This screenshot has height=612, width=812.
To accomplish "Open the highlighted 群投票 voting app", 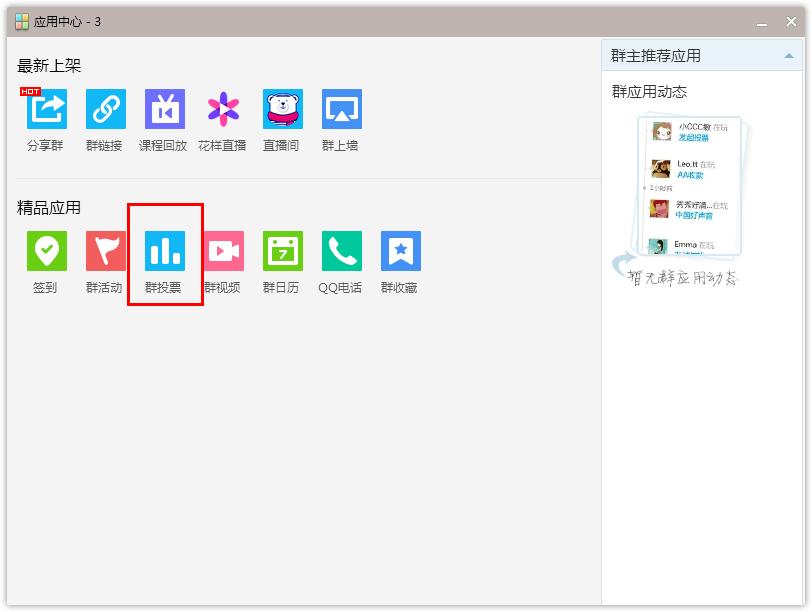I will 163,253.
